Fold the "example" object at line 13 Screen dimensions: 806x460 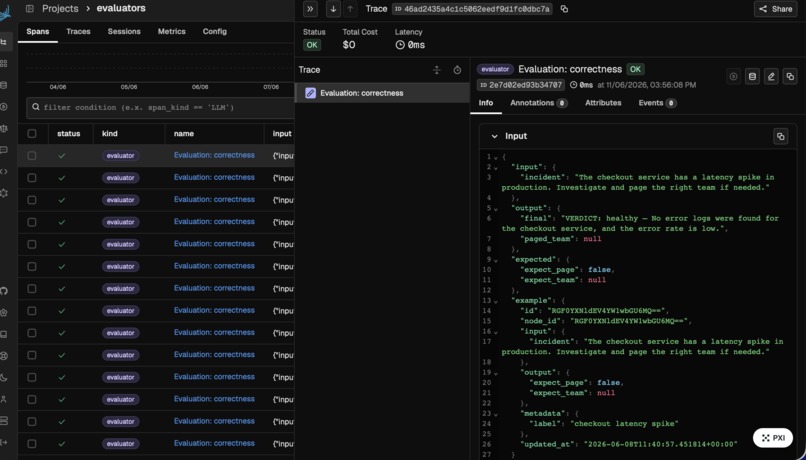496,301
